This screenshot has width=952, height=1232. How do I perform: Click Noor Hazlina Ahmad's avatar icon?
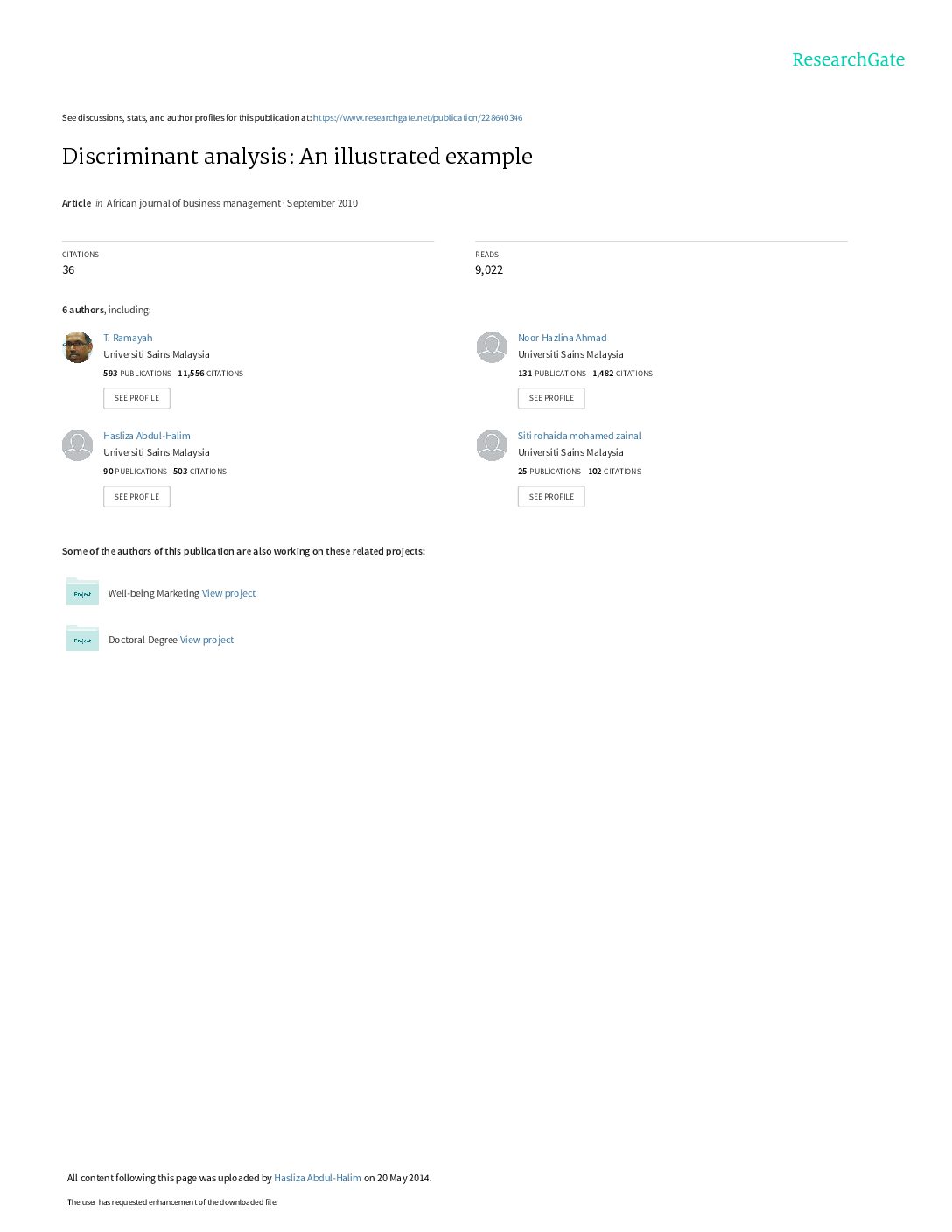pos(492,347)
